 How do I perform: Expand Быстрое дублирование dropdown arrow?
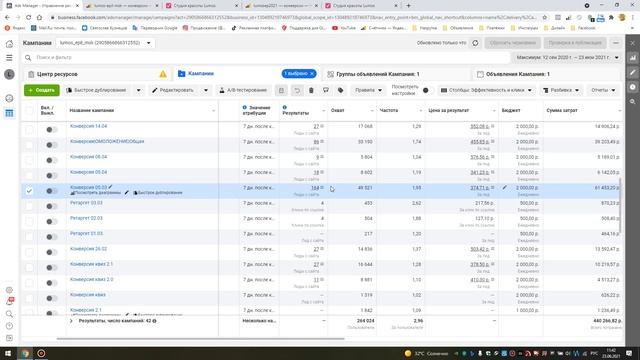click(x=138, y=90)
